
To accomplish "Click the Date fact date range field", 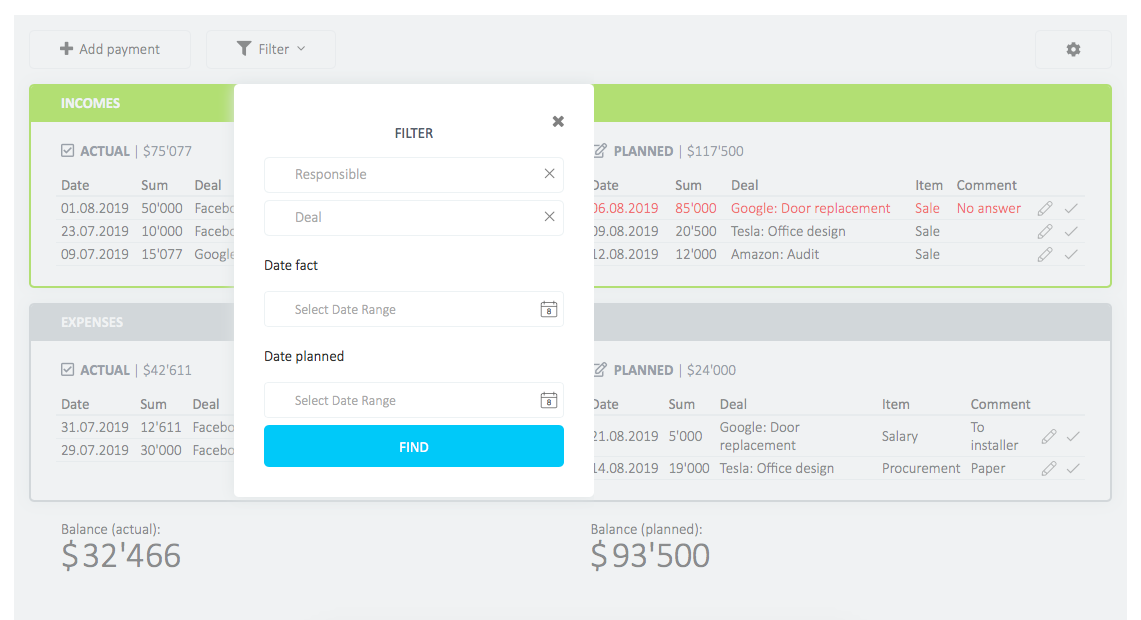I will tap(413, 309).
